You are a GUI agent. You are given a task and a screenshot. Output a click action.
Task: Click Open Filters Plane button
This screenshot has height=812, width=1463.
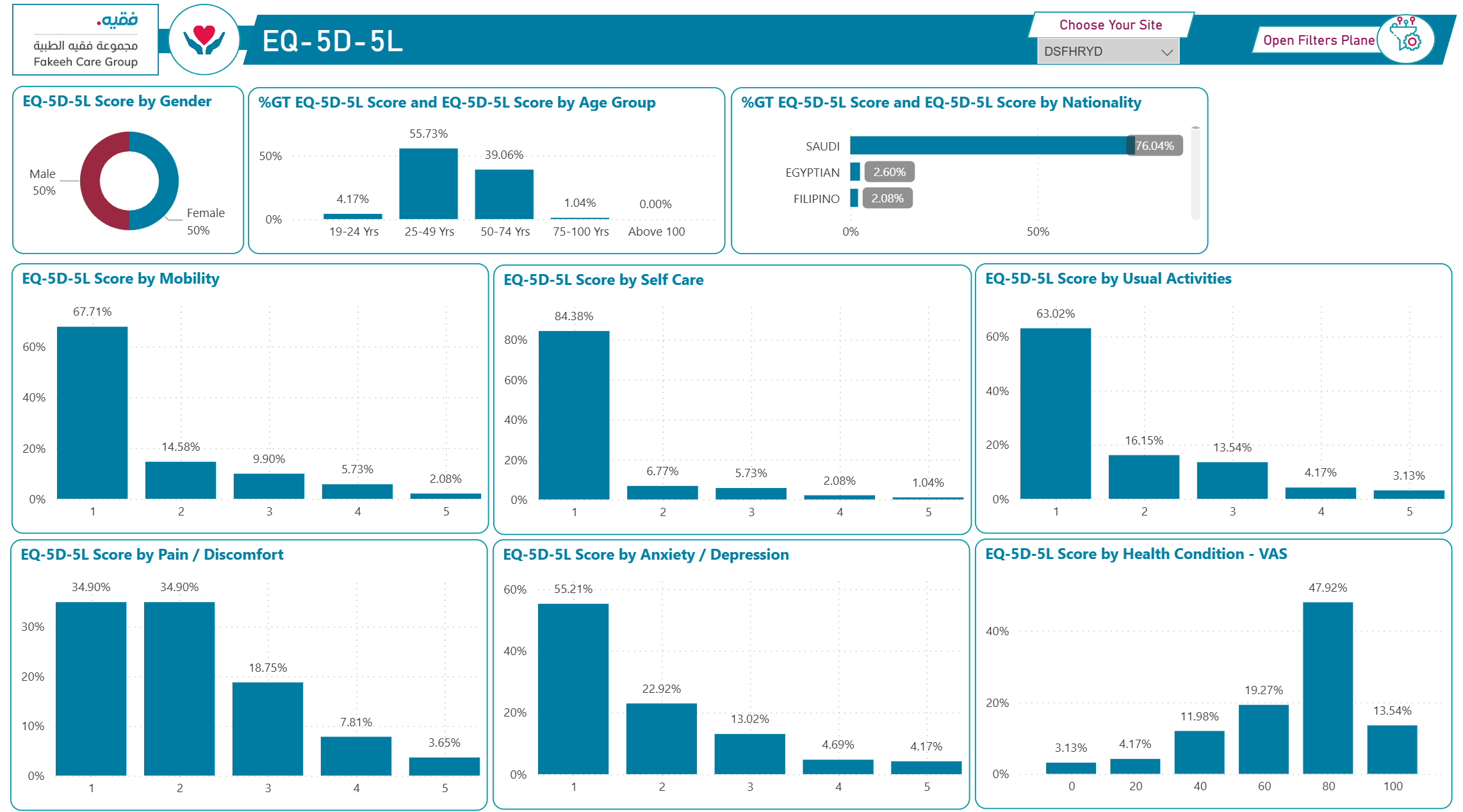click(1318, 40)
